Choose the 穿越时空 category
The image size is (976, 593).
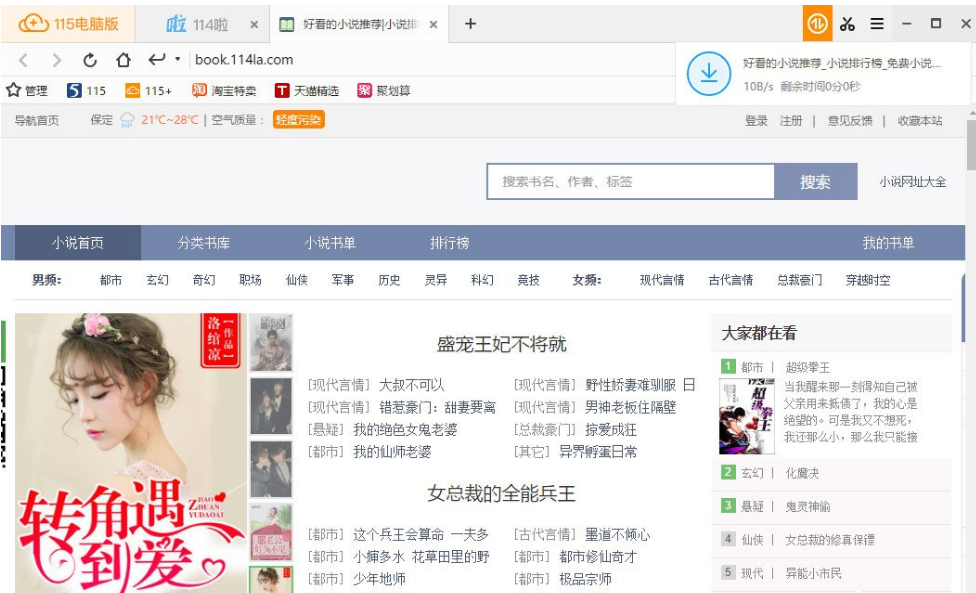[x=868, y=280]
